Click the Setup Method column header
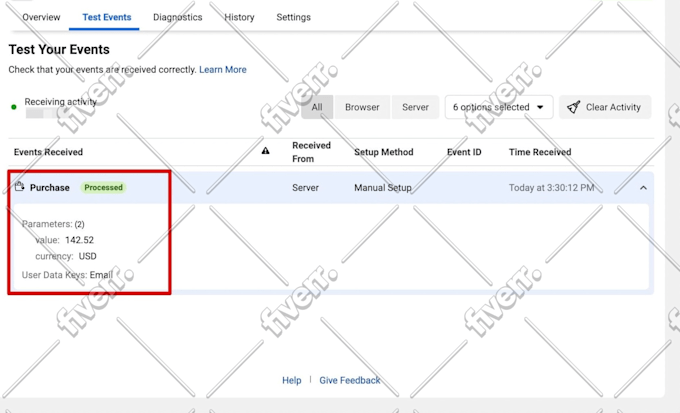The width and height of the screenshot is (680, 413). [x=383, y=152]
